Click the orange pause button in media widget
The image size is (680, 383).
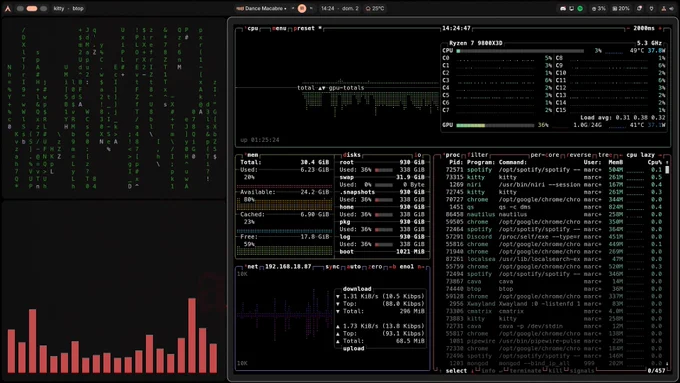tap(302, 8)
